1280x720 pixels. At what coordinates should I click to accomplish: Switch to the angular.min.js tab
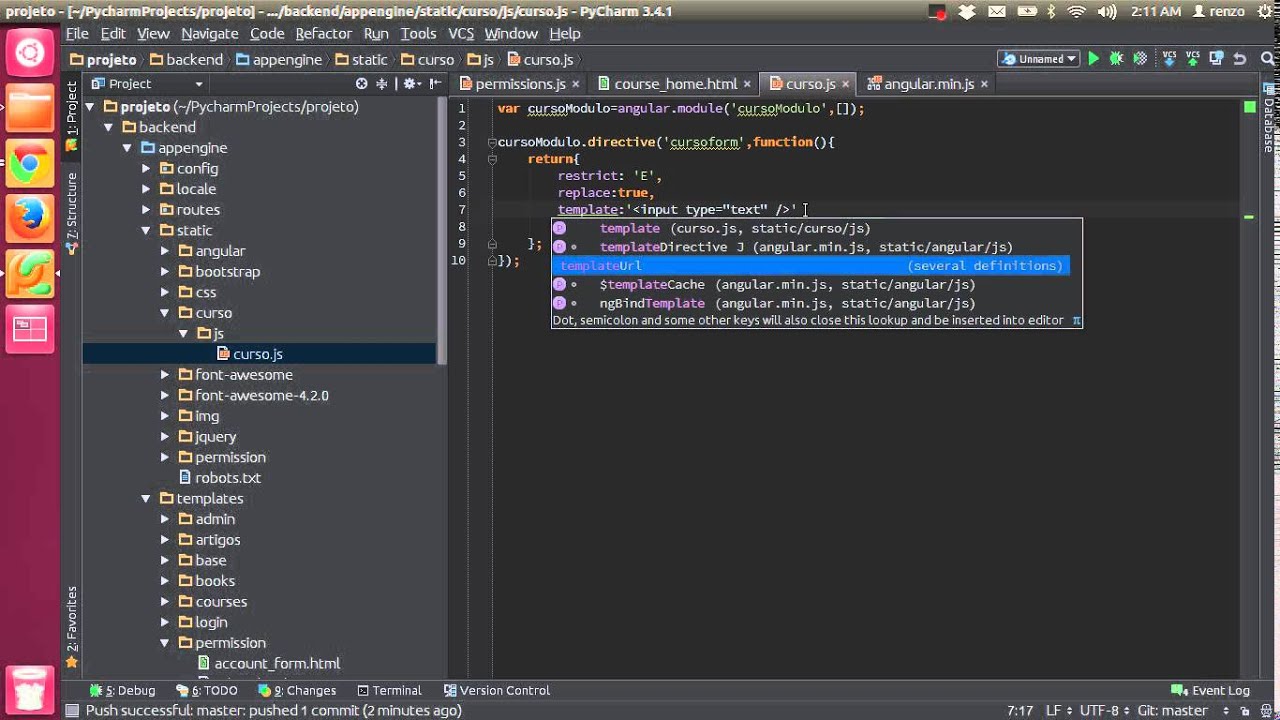pos(928,84)
